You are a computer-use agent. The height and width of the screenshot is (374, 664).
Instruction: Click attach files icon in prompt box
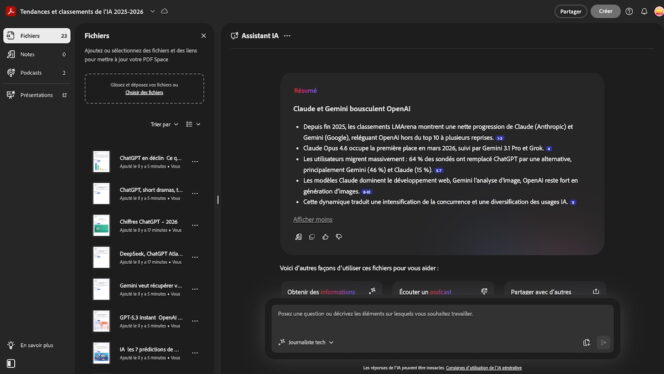(587, 342)
